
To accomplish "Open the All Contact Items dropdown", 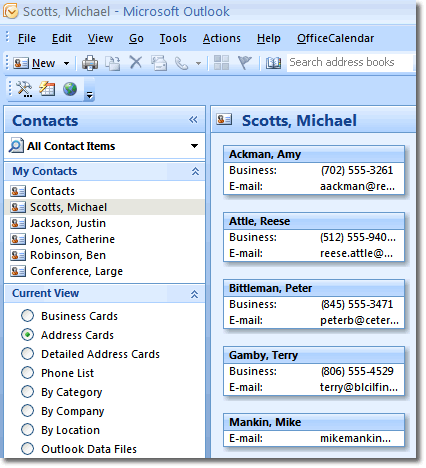I will tap(194, 146).
